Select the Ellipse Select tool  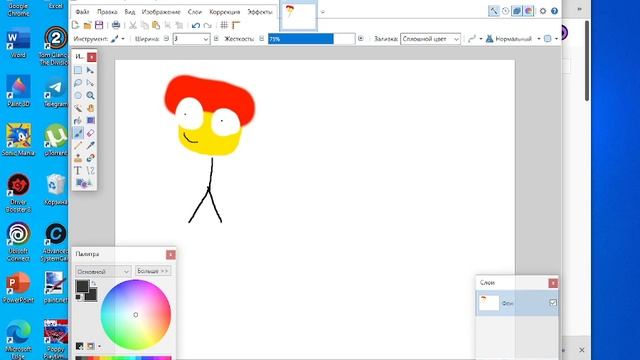click(x=78, y=96)
